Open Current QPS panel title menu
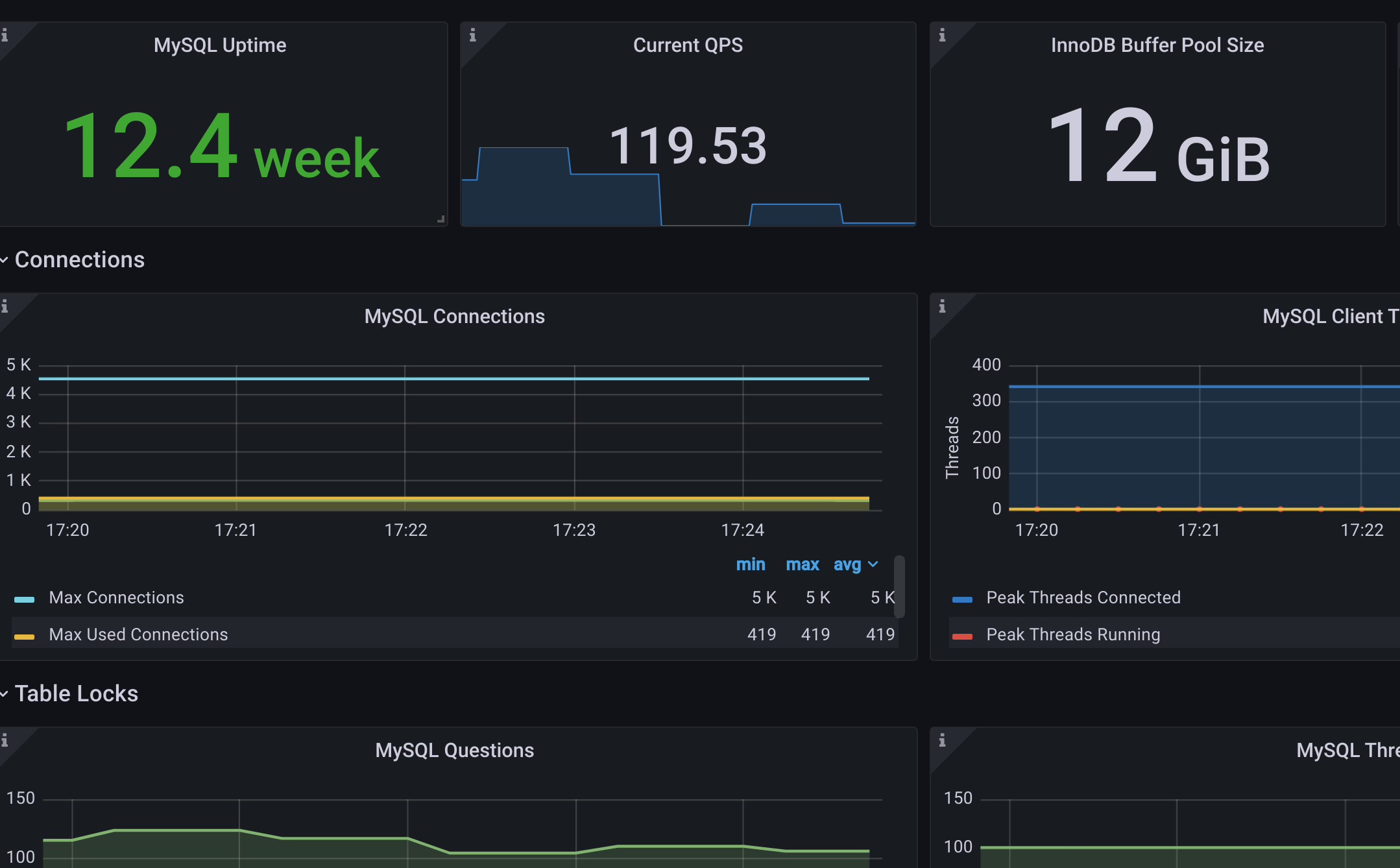Image resolution: width=1400 pixels, height=868 pixels. [x=688, y=45]
